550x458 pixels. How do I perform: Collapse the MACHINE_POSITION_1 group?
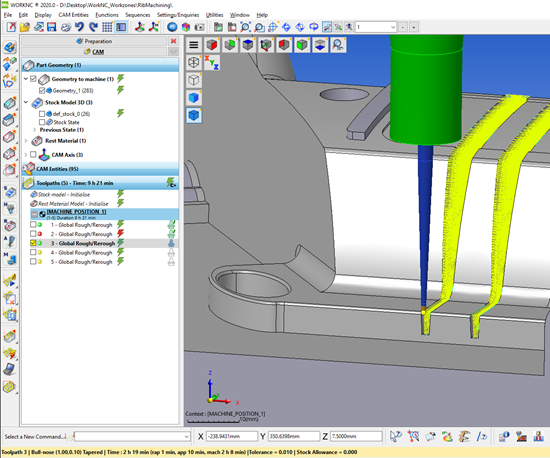pos(34,214)
